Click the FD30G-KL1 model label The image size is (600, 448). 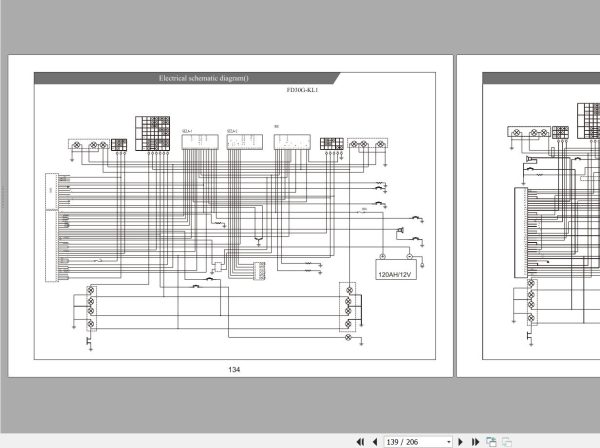[x=302, y=90]
